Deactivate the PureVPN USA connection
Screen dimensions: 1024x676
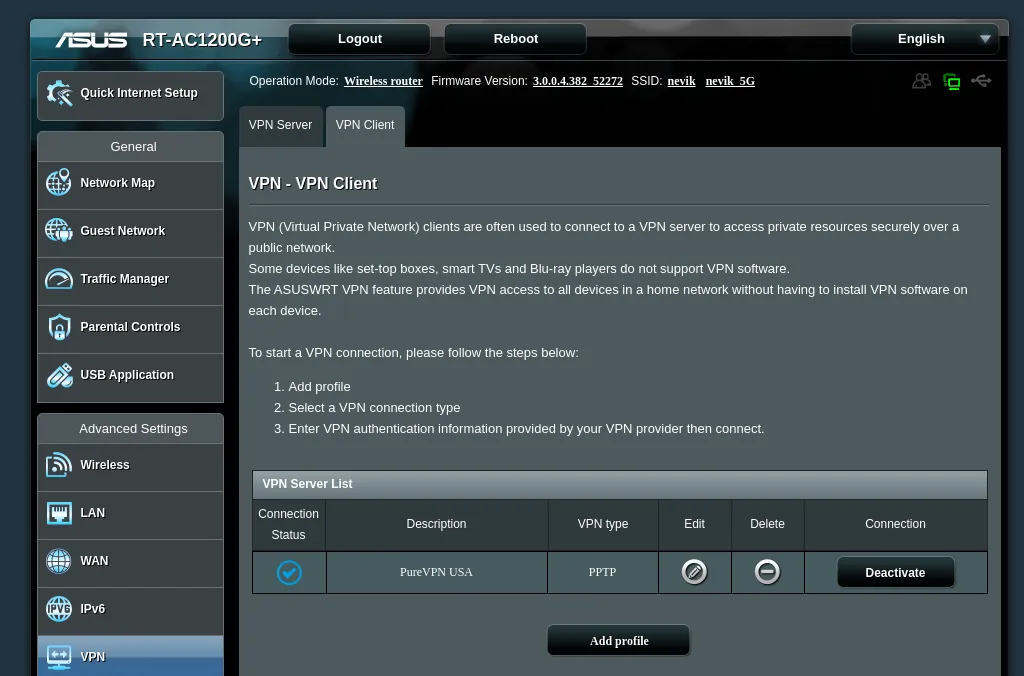(895, 572)
